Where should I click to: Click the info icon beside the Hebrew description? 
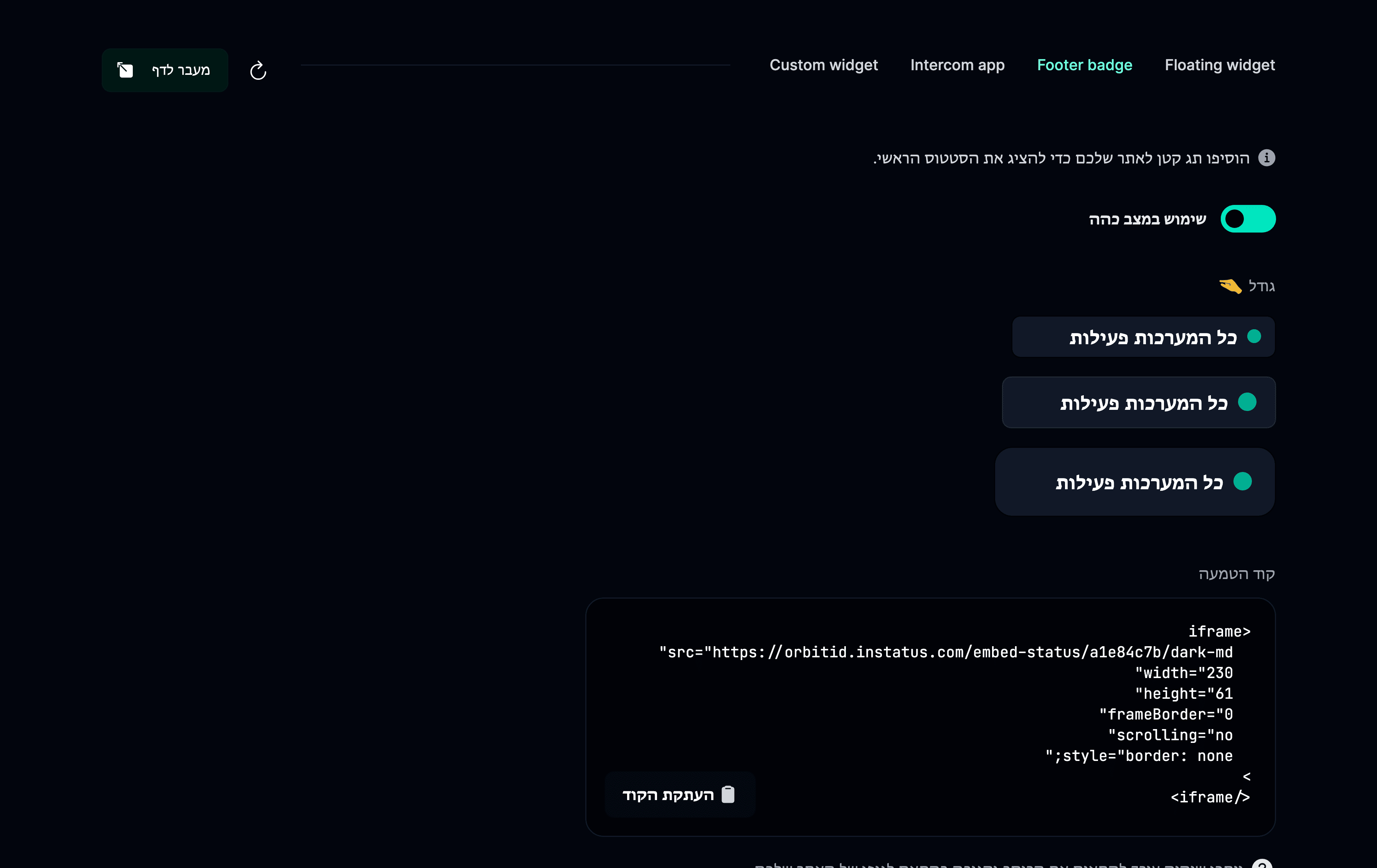(x=1266, y=158)
